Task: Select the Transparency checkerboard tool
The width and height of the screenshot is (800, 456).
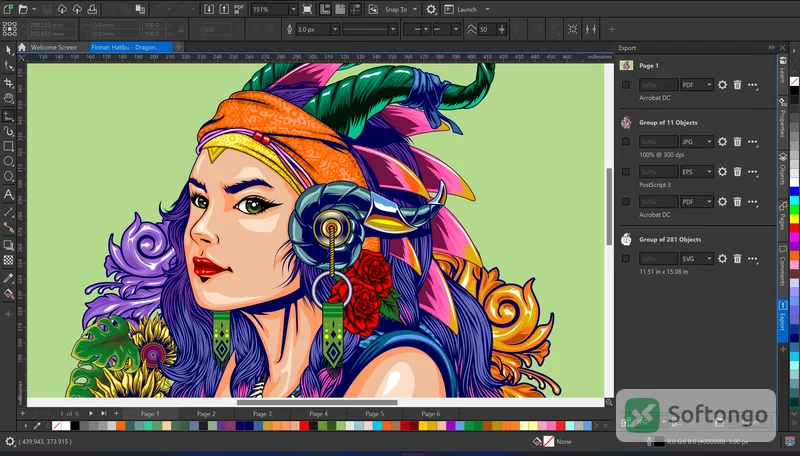Action: pos(9,260)
